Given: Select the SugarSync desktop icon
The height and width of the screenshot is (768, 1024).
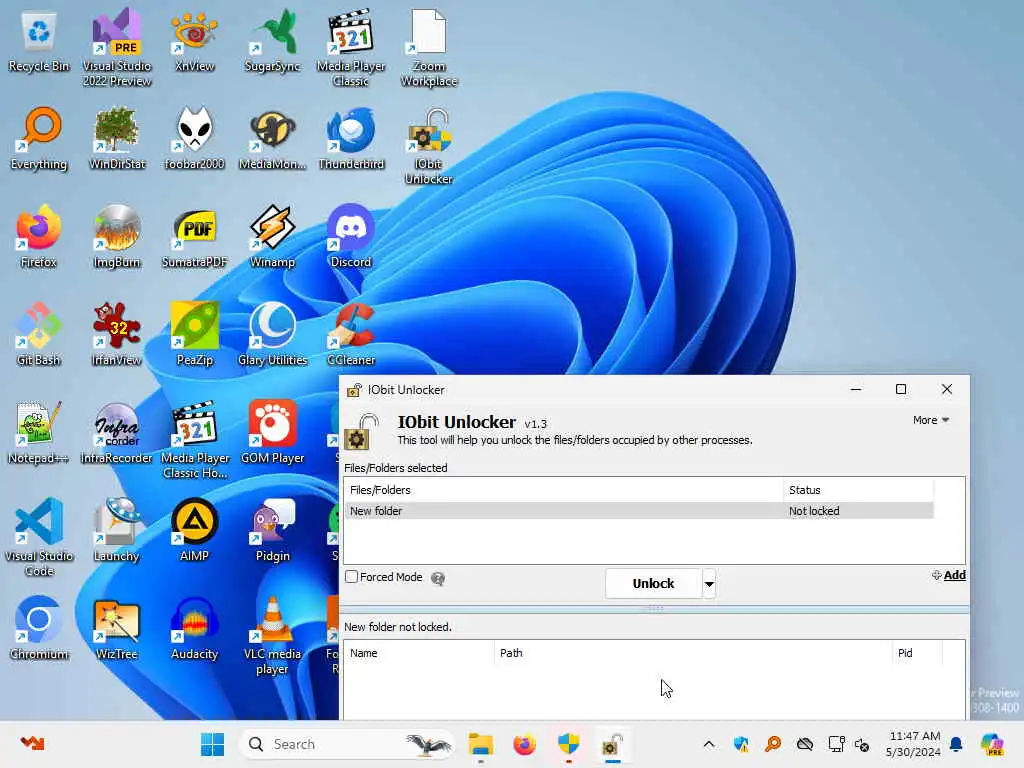Looking at the screenshot, I should point(272,40).
